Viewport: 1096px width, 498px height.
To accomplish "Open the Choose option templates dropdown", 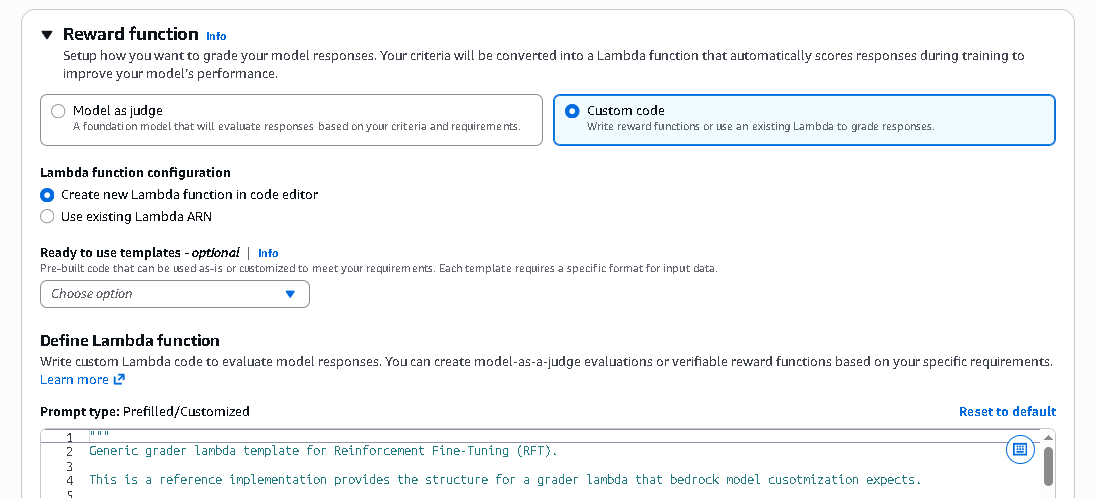I will tap(175, 294).
